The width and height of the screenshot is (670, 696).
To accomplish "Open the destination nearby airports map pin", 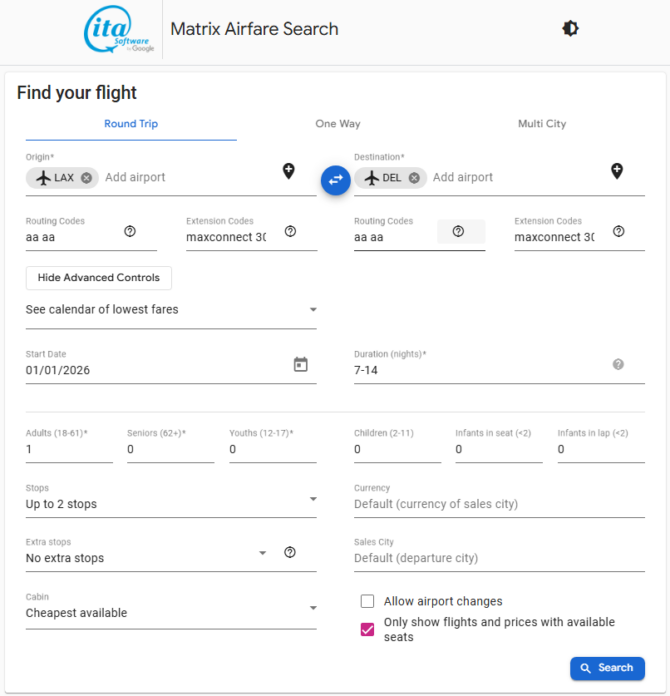I will click(x=617, y=171).
